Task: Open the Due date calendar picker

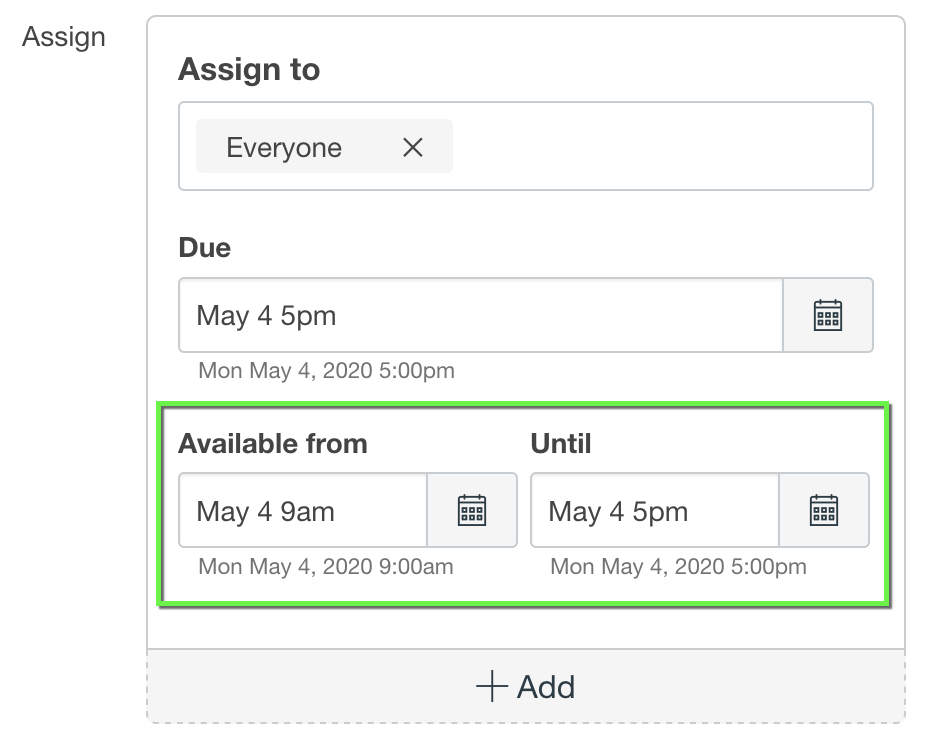Action: coord(827,315)
